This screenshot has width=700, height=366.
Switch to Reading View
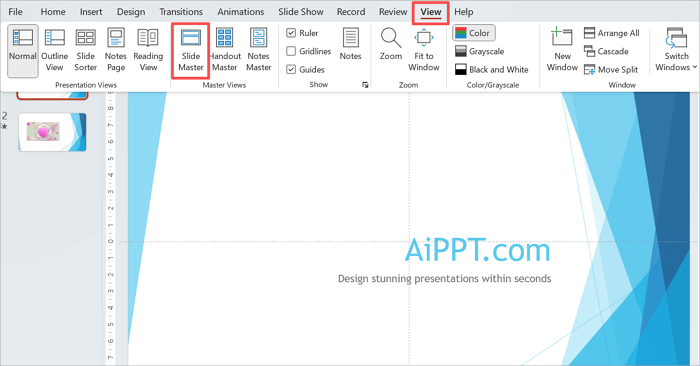148,50
